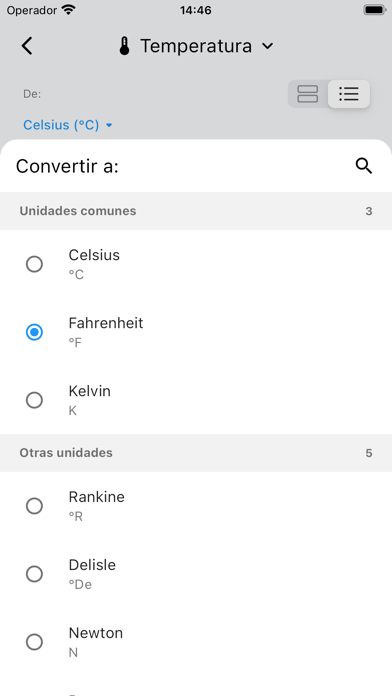392x696 pixels.
Task: Tap the Unidades comunes section header
Action: pyautogui.click(x=196, y=211)
